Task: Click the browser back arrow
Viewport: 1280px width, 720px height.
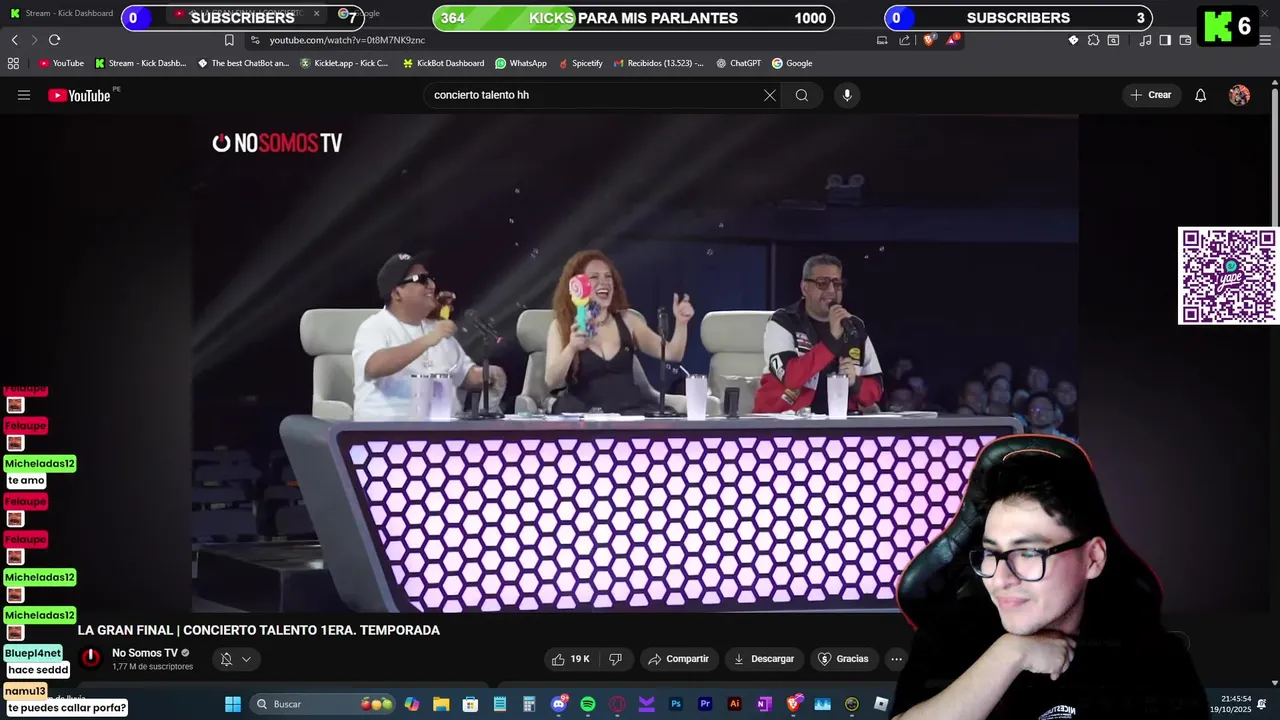Action: (x=15, y=40)
